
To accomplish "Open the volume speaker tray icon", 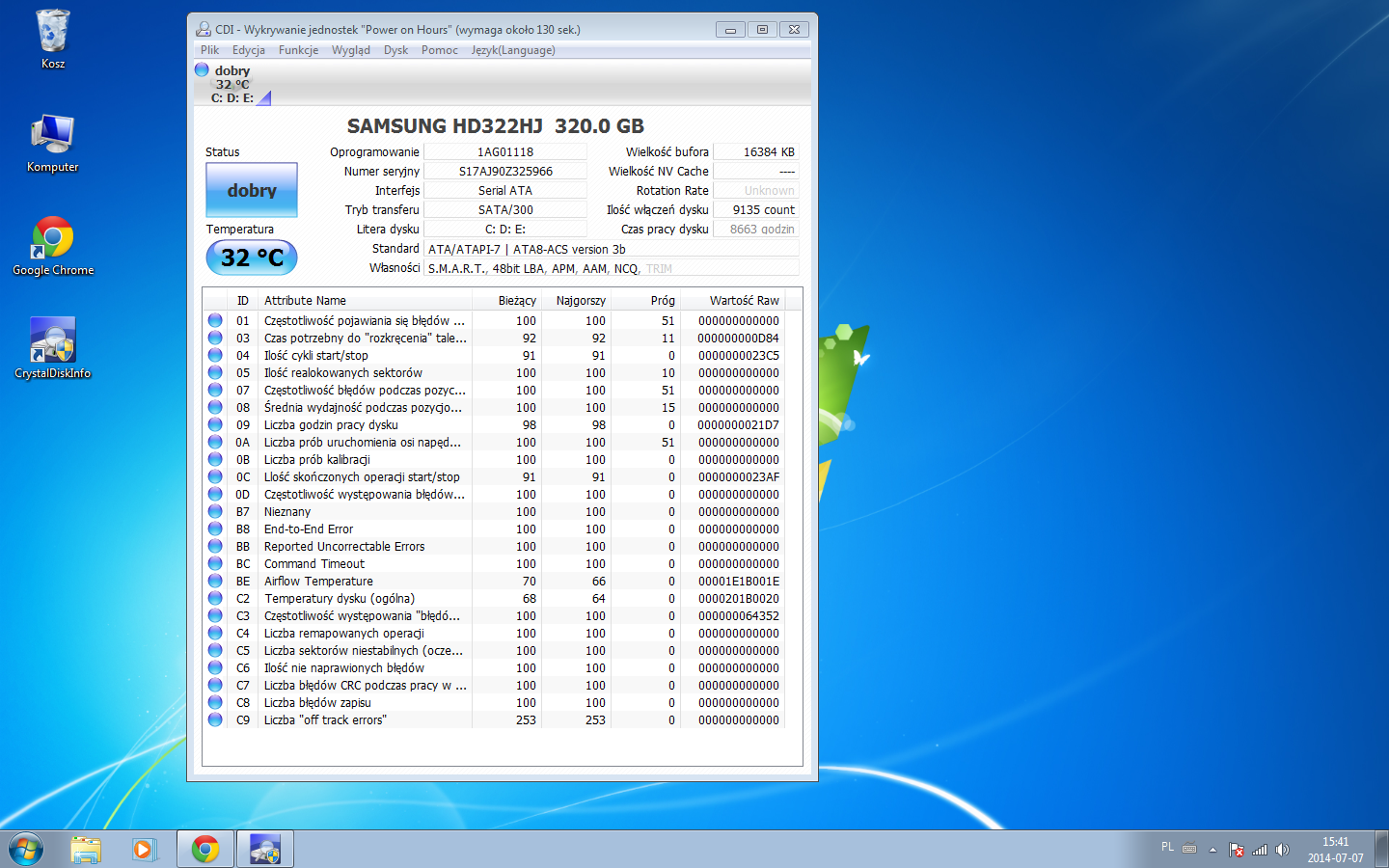I will [1282, 850].
